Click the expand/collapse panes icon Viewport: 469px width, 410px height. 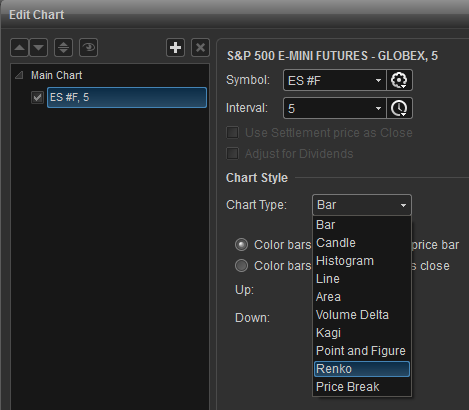[x=63, y=48]
